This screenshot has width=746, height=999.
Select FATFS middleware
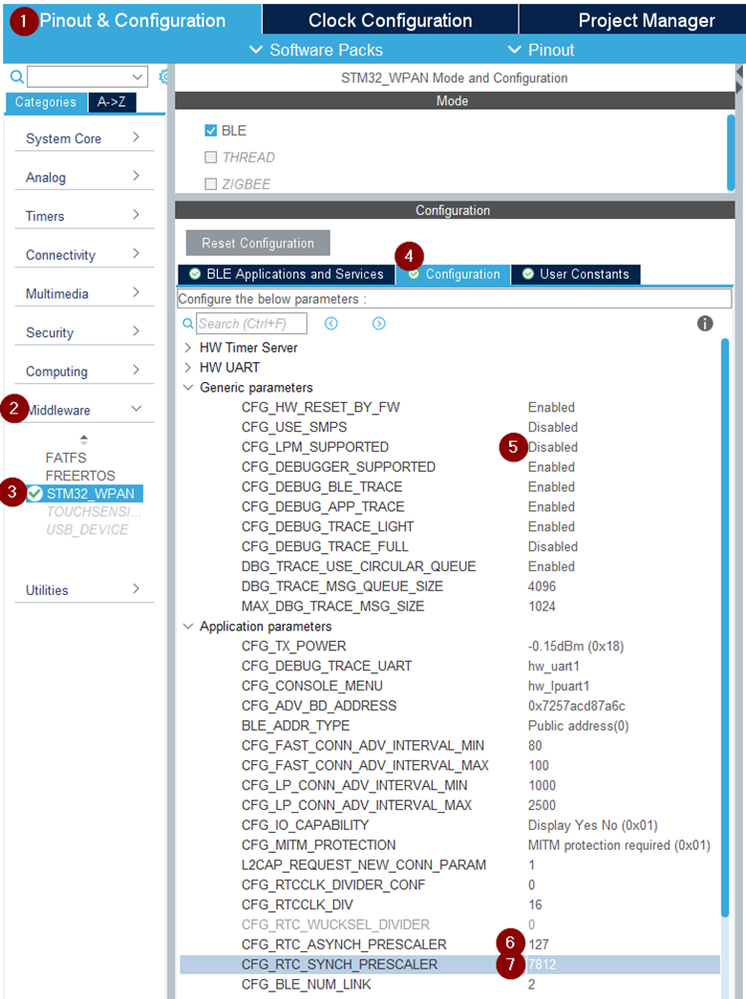[66, 458]
